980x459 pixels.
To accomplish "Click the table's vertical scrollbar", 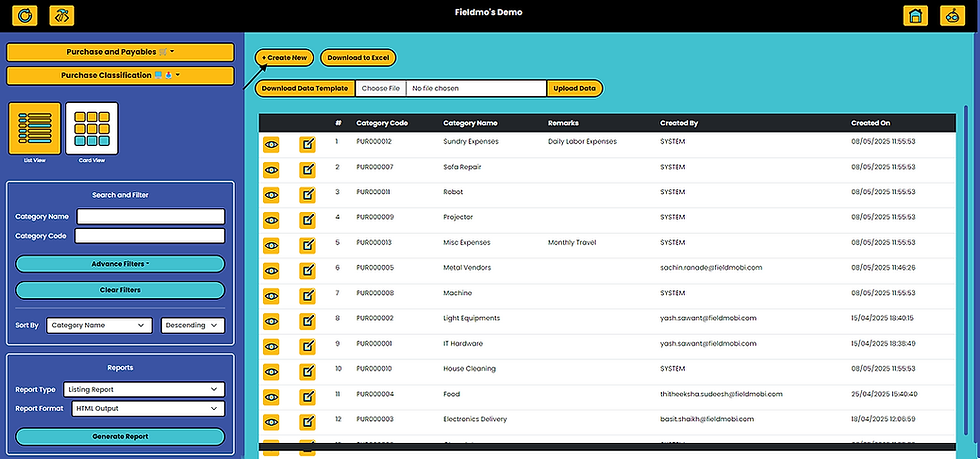I will click(965, 269).
